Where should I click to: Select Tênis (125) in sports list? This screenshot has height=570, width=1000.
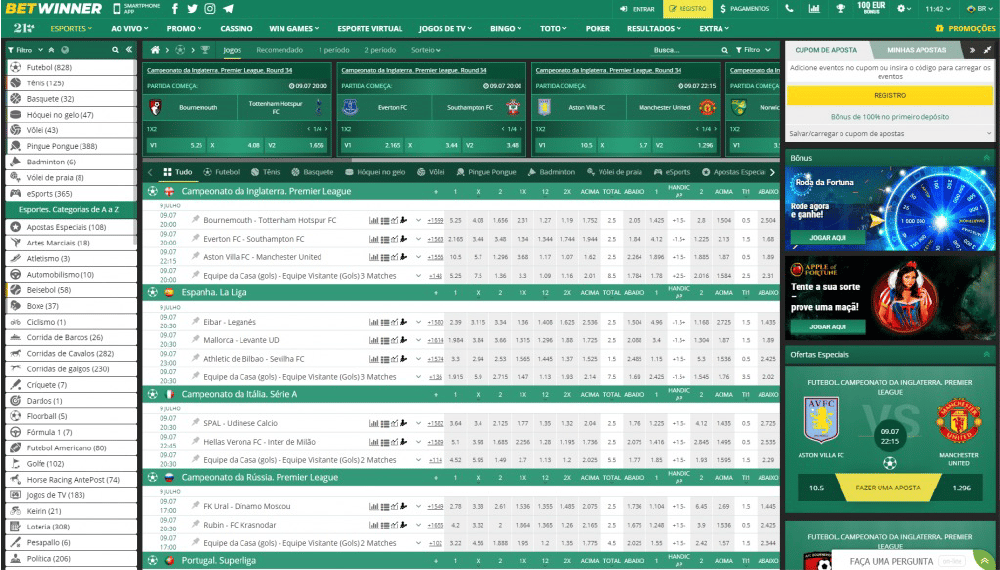[71, 83]
